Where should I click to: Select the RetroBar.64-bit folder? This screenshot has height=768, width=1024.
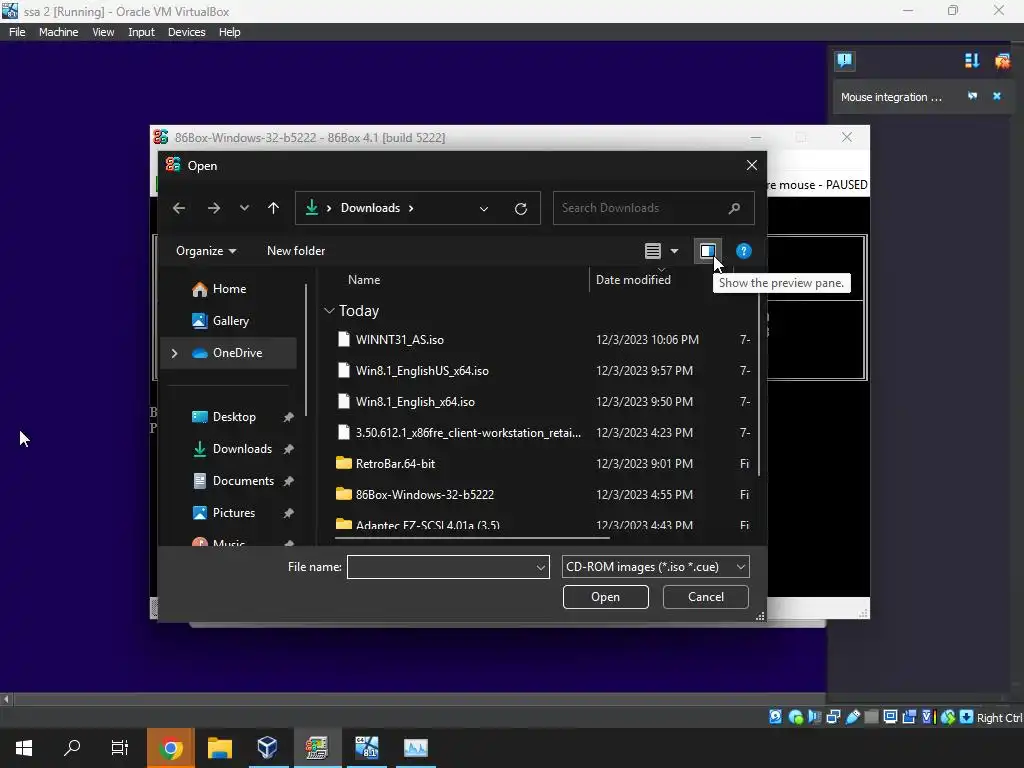tap(395, 464)
